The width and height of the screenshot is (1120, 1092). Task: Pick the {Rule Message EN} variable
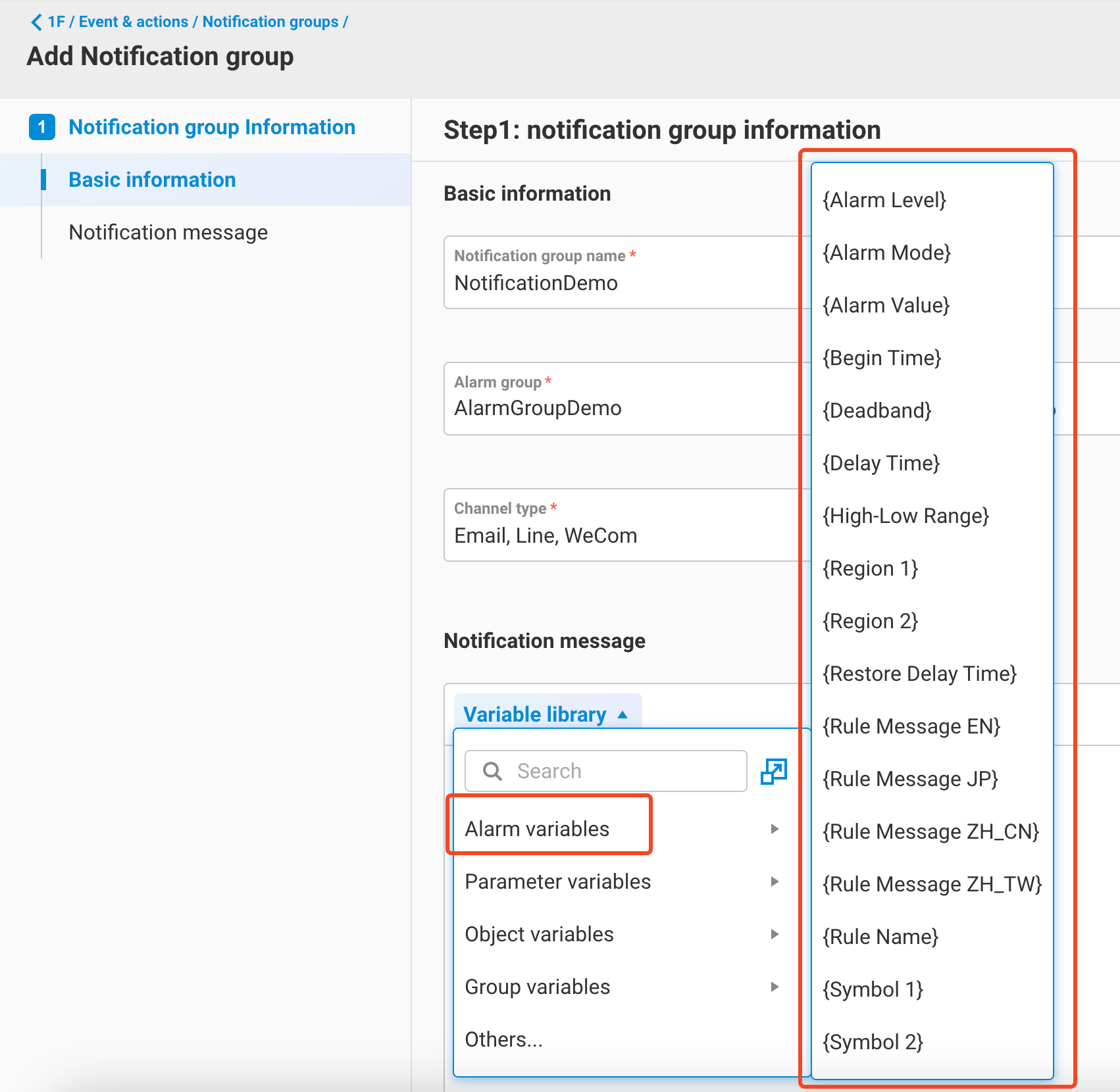click(x=911, y=726)
